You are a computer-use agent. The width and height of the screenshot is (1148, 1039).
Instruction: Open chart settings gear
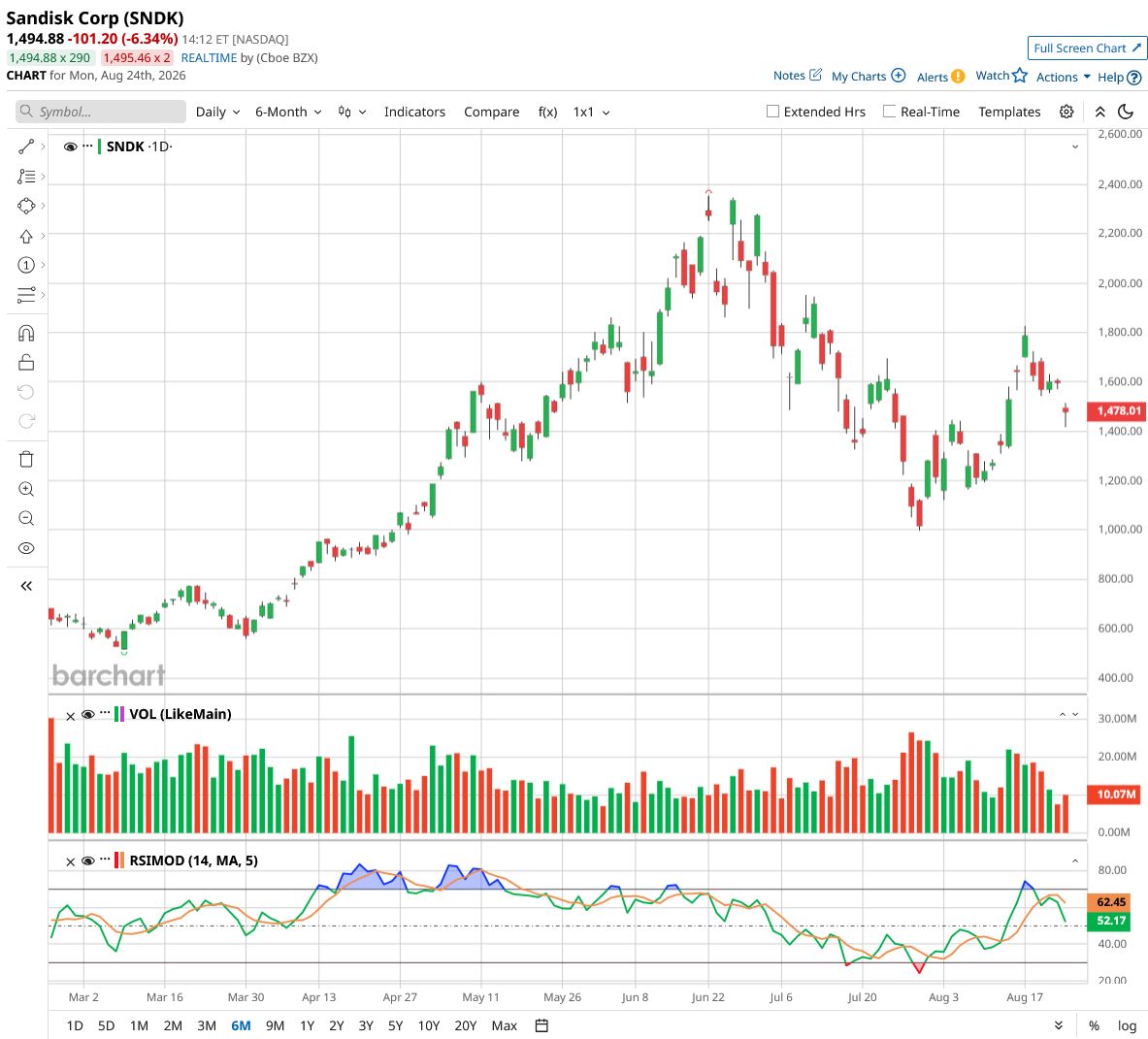pos(1066,112)
